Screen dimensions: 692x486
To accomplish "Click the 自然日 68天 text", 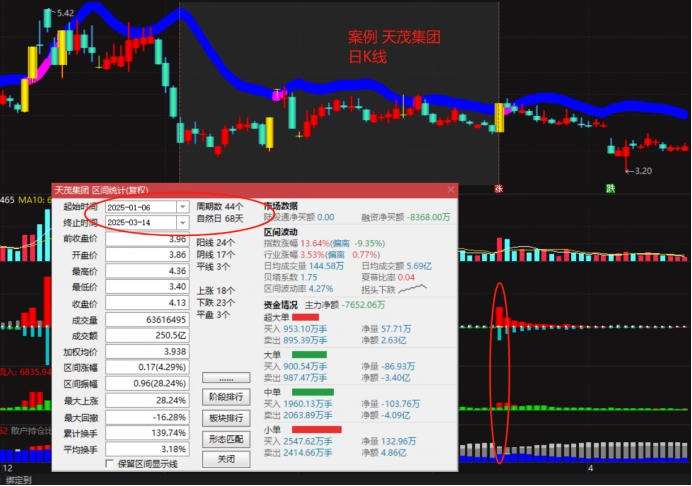I will [x=220, y=219].
